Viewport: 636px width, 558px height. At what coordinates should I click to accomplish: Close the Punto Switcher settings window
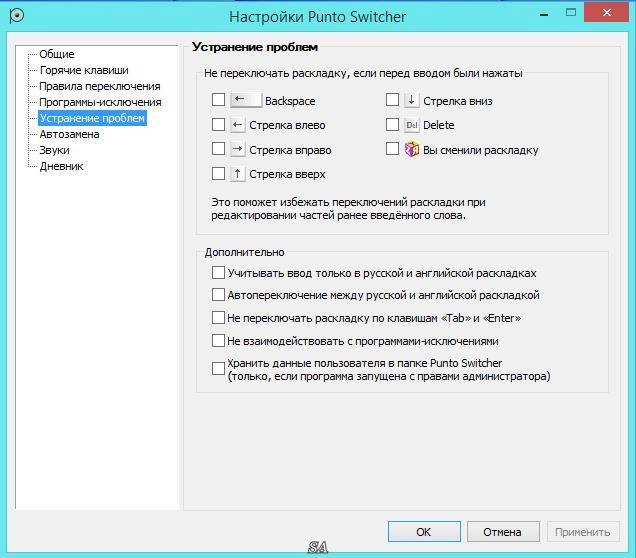(x=606, y=13)
